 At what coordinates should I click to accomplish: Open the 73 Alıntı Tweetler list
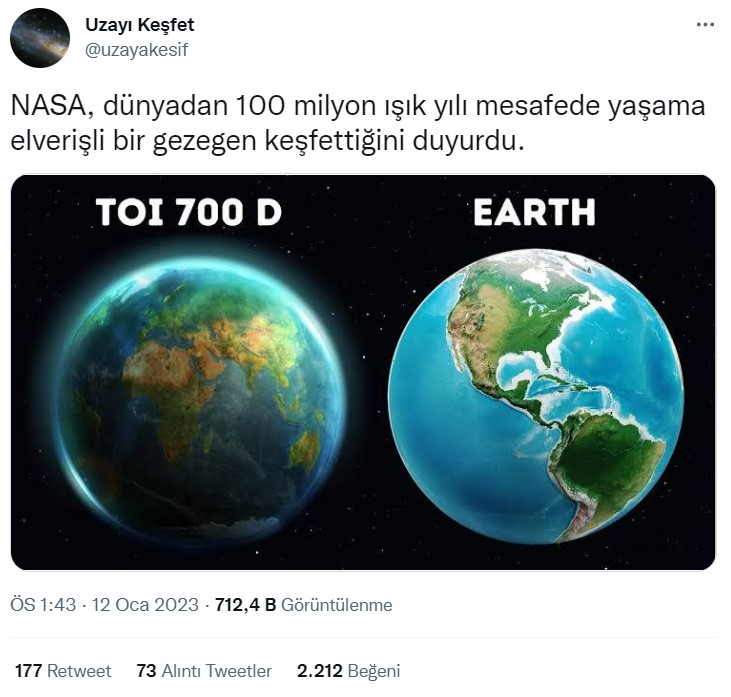click(x=204, y=671)
